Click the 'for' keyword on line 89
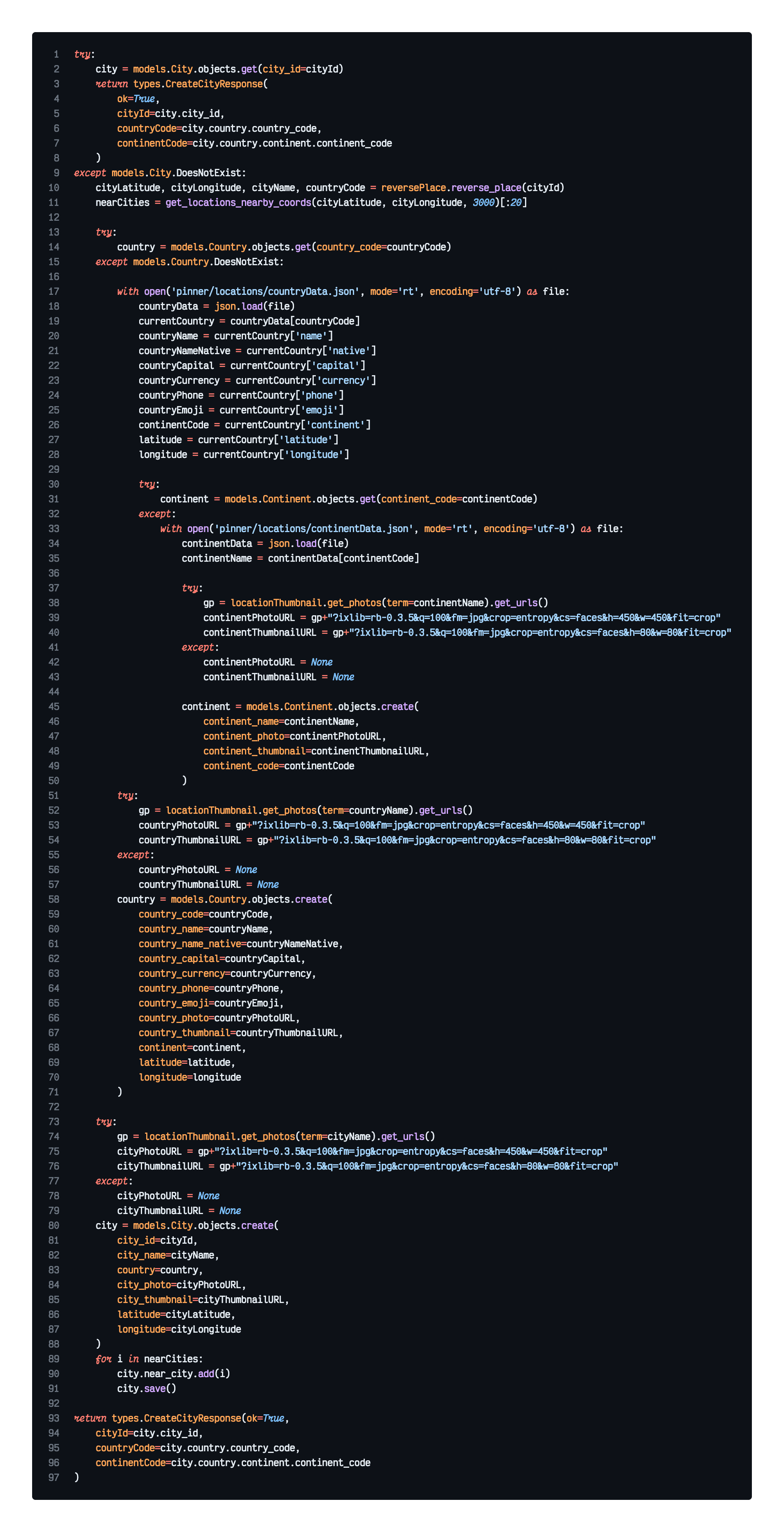 point(103,1359)
